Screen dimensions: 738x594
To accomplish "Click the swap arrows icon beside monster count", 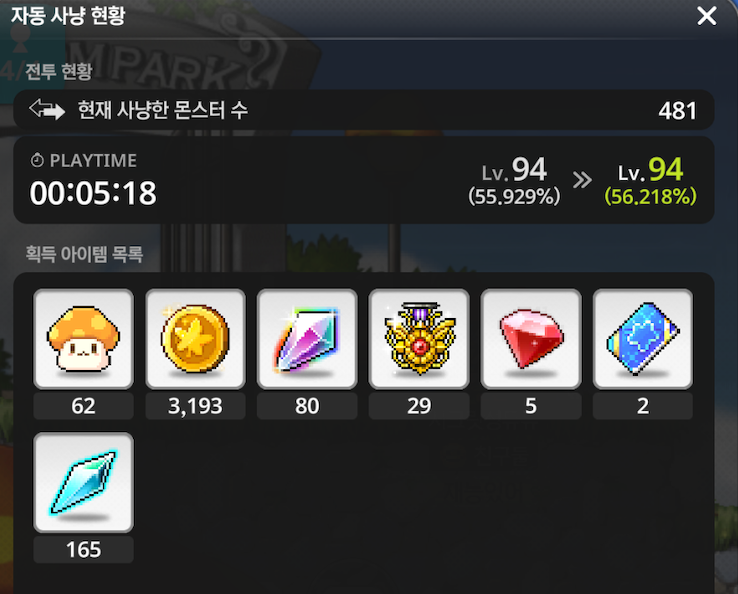I will point(47,110).
